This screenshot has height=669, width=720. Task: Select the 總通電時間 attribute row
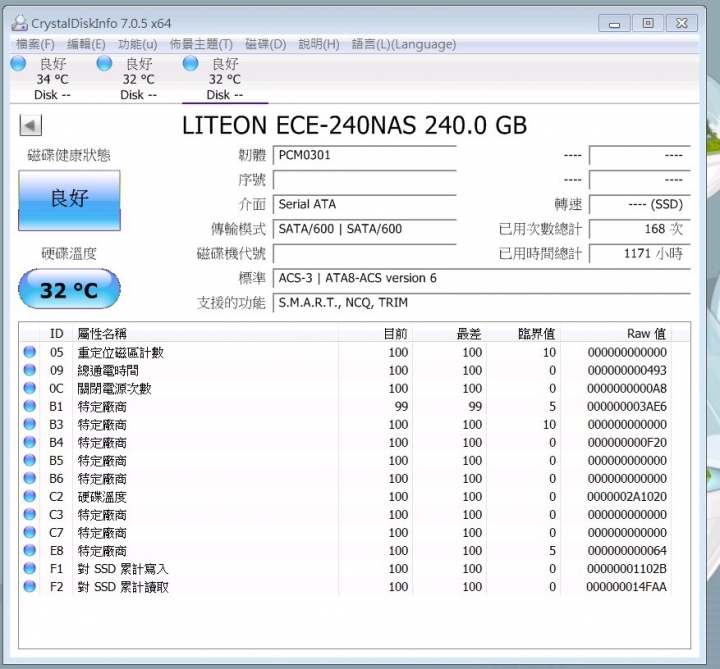click(x=346, y=370)
